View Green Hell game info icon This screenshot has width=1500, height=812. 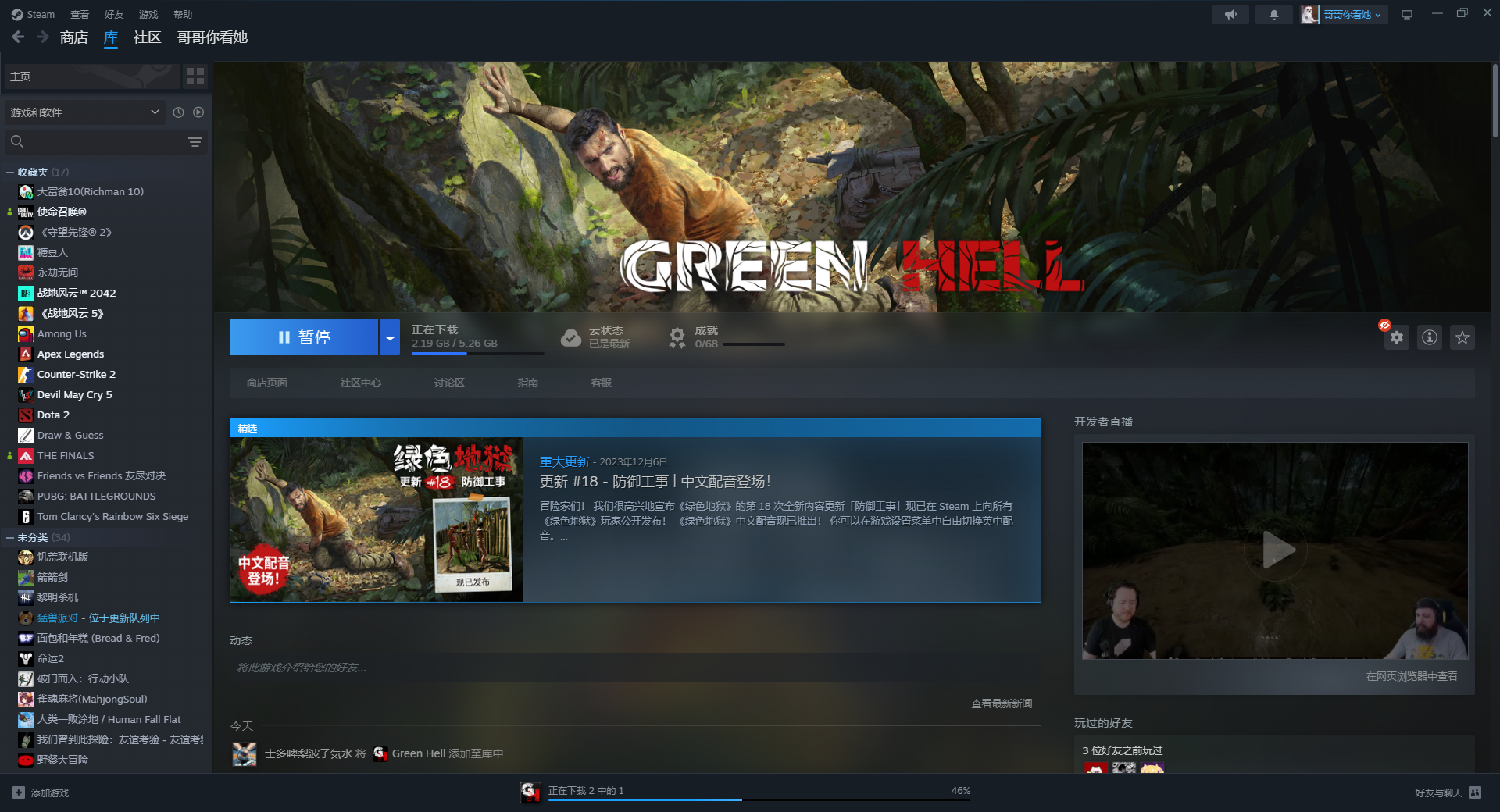(x=1429, y=337)
